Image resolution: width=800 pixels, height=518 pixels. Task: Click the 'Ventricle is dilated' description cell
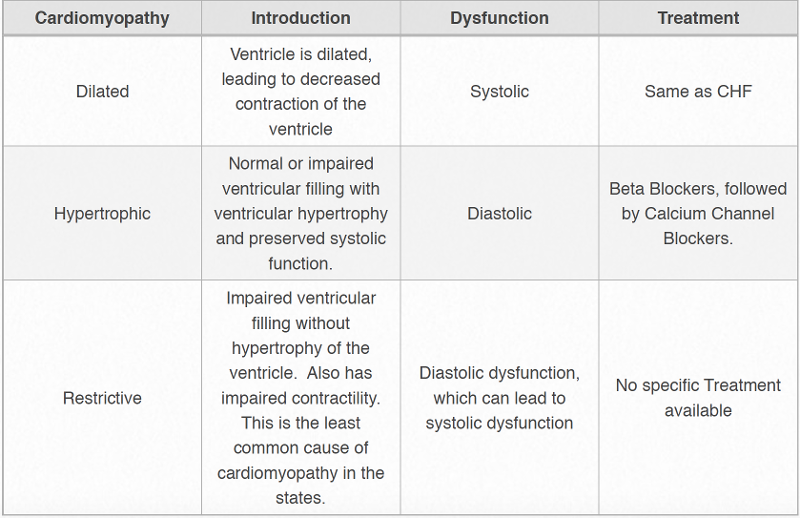click(x=300, y=91)
